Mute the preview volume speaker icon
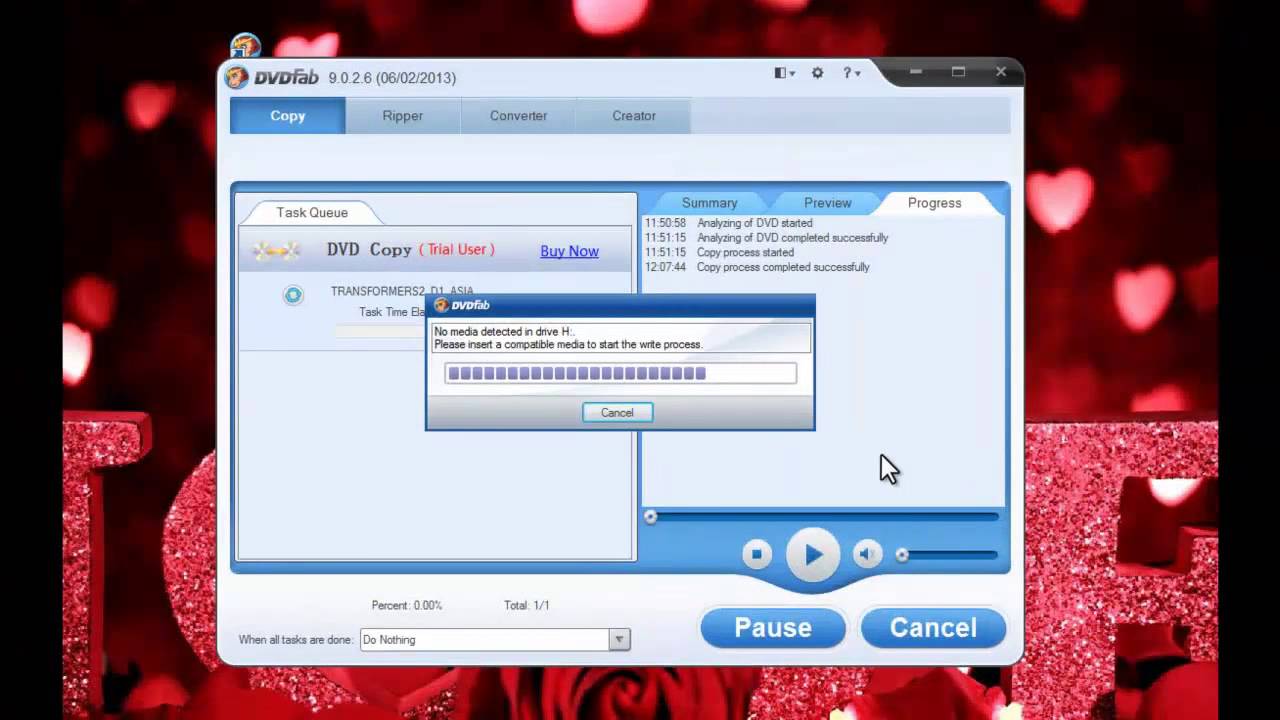The image size is (1280, 720). [867, 554]
